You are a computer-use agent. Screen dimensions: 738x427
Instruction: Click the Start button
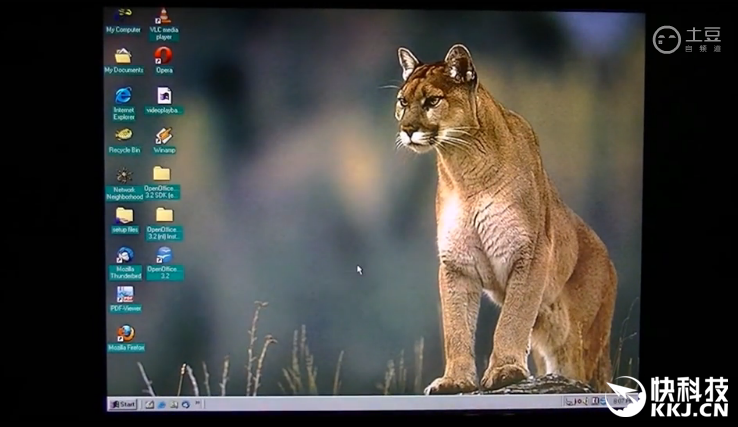pos(123,404)
